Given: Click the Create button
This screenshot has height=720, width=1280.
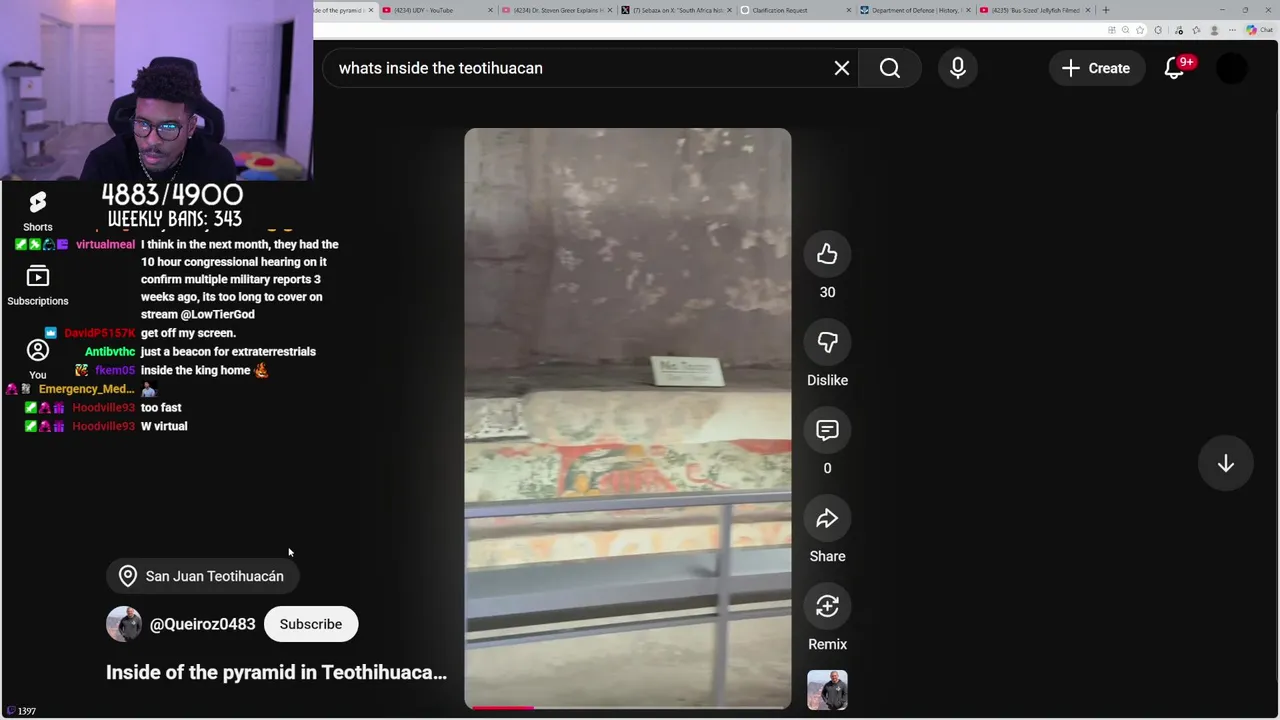Looking at the screenshot, I should (1096, 68).
